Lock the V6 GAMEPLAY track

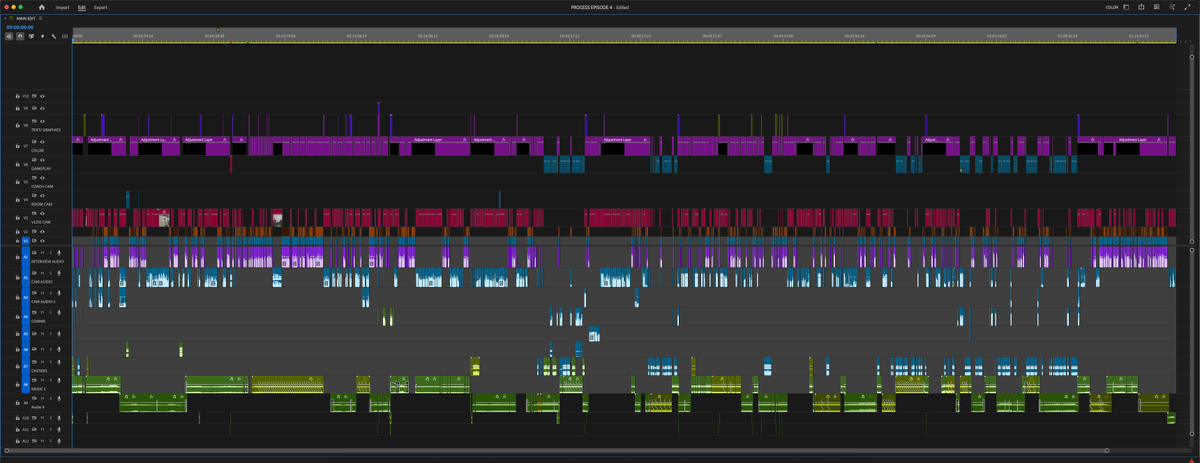click(x=17, y=164)
